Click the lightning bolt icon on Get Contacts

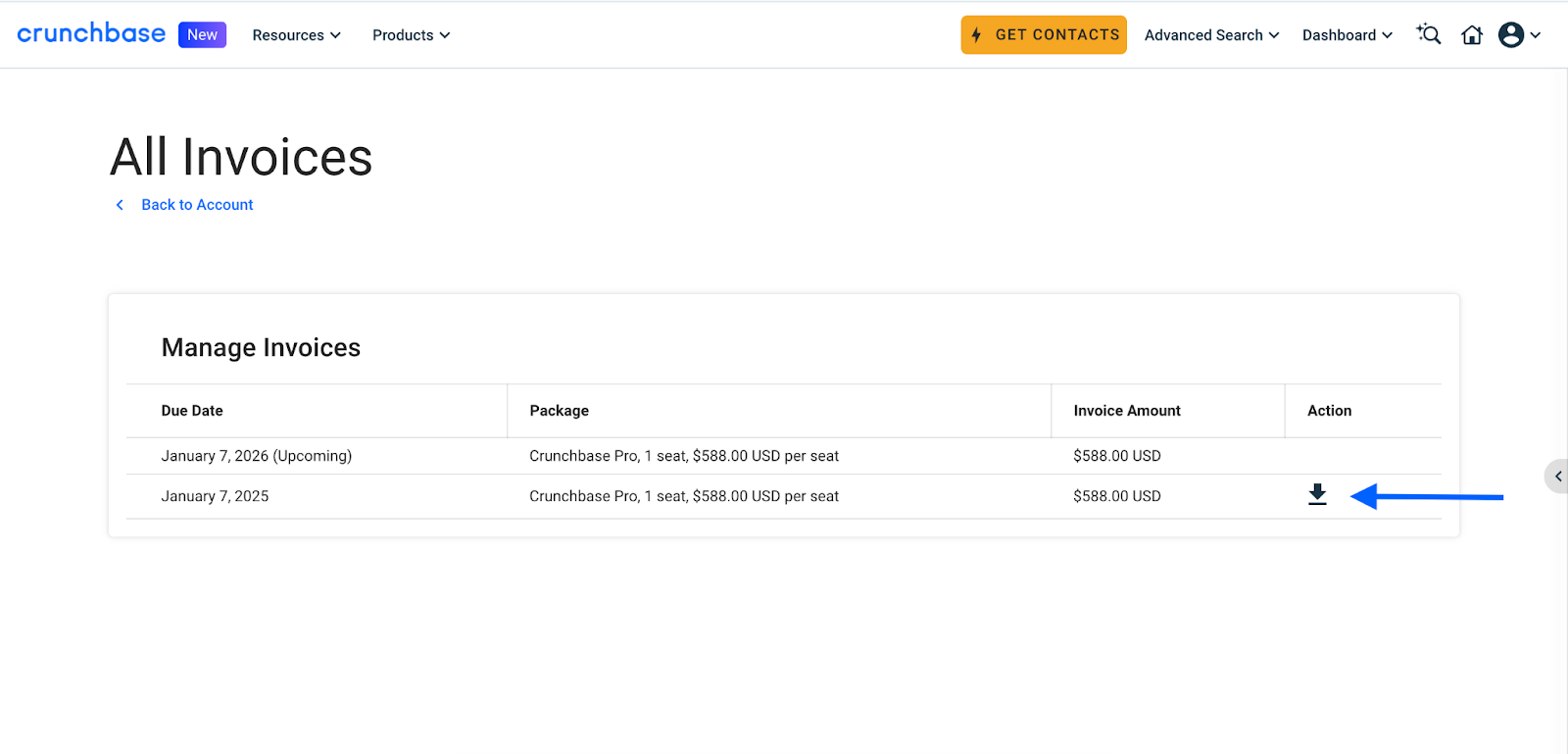pyautogui.click(x=976, y=35)
